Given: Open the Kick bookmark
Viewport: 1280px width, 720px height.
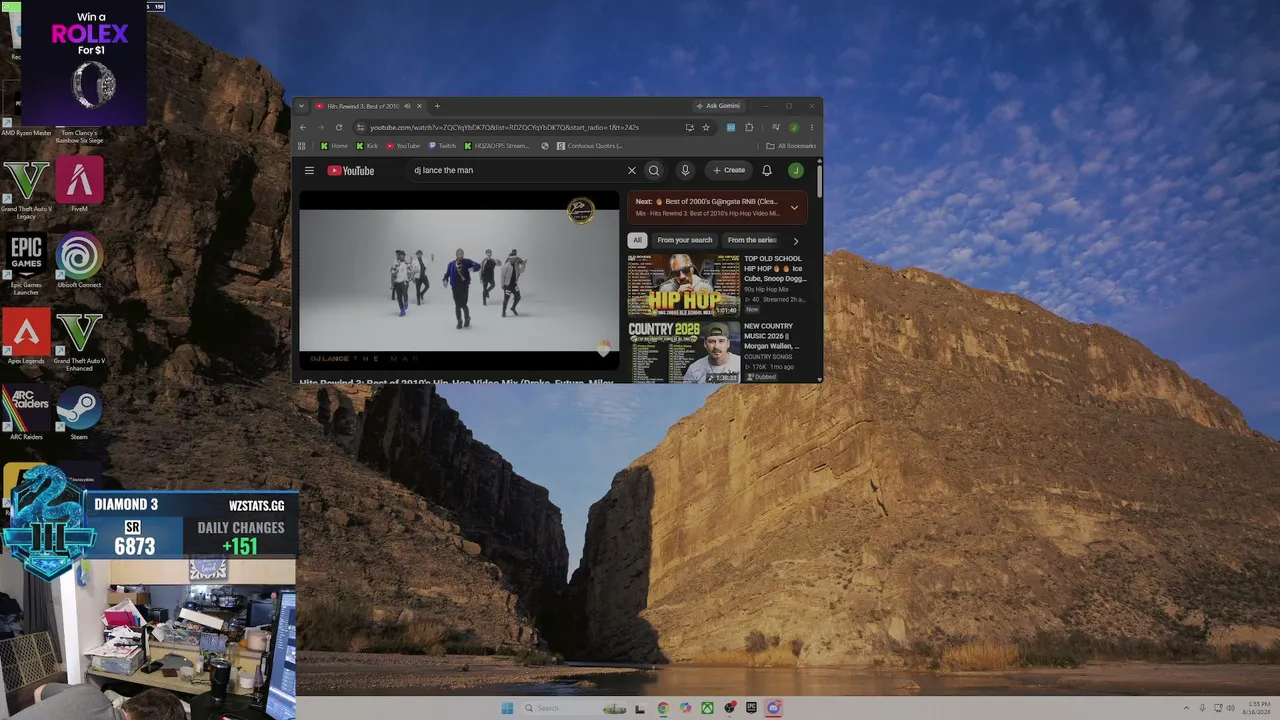Looking at the screenshot, I should pos(367,146).
